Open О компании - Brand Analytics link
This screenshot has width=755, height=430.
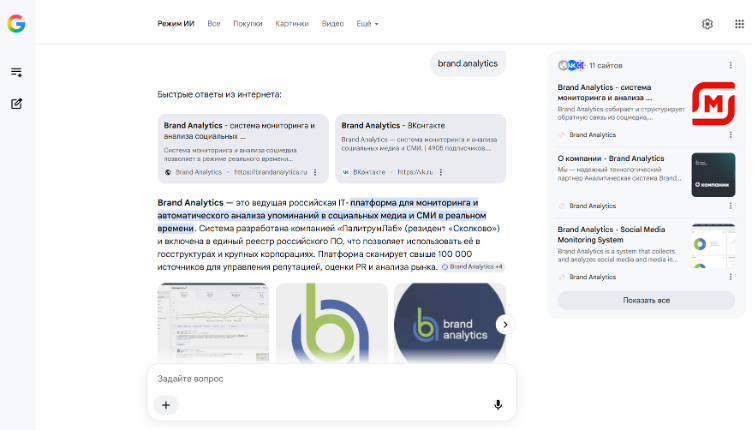point(611,158)
